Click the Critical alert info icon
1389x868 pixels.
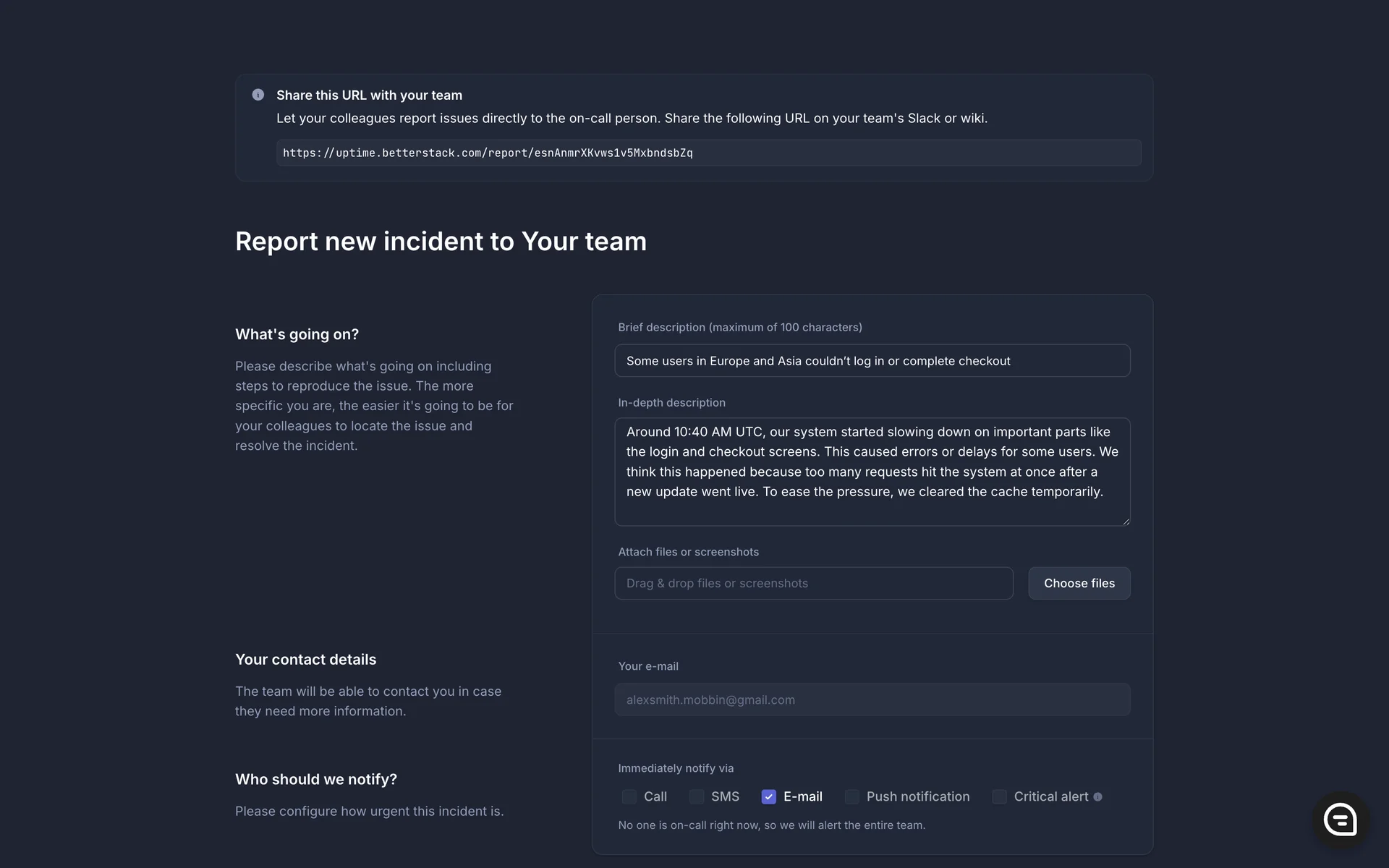1097,796
